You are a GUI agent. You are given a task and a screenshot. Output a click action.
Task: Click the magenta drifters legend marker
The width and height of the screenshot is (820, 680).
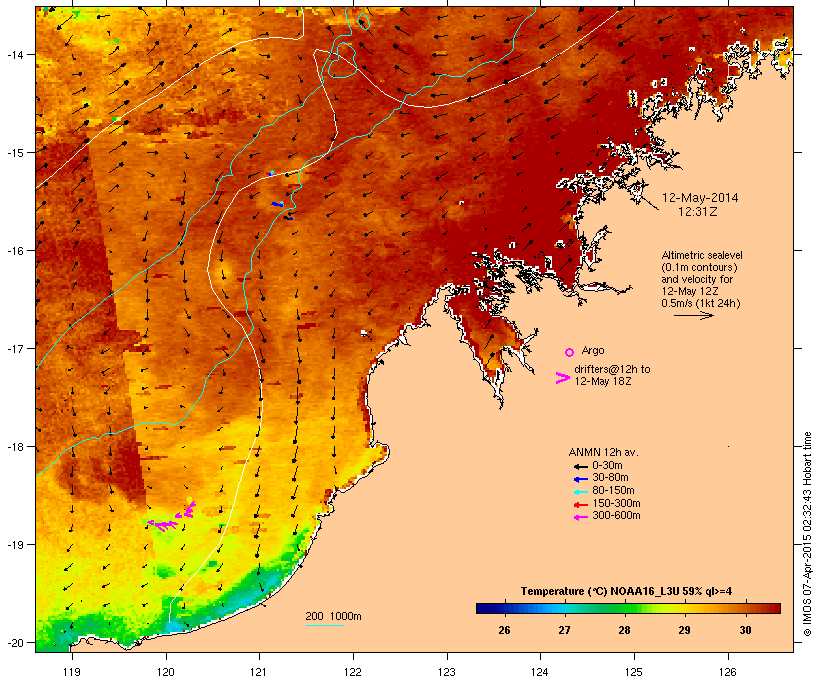(x=562, y=378)
